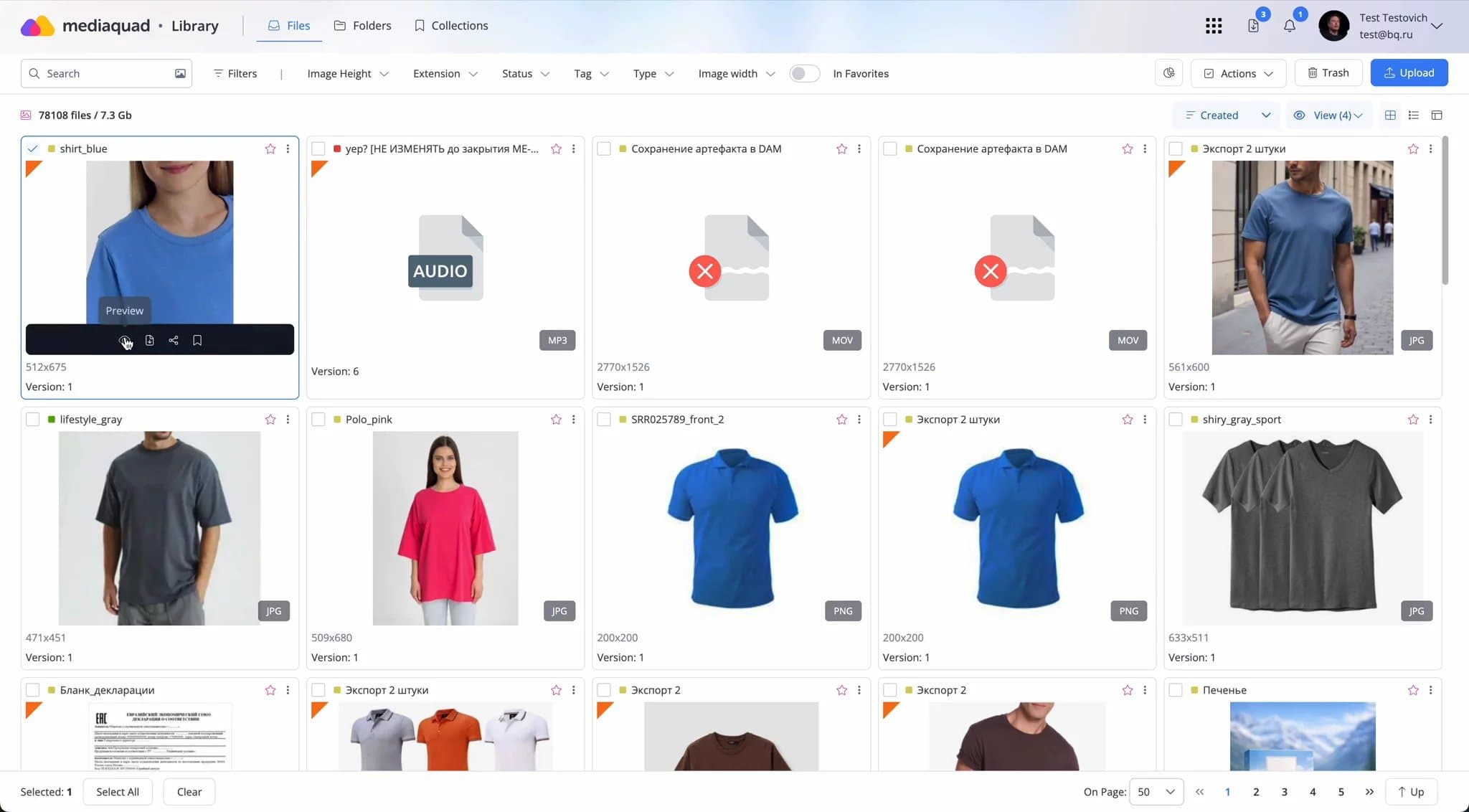Click the mediaquad logo
The height and width of the screenshot is (812, 1469).
(85, 26)
